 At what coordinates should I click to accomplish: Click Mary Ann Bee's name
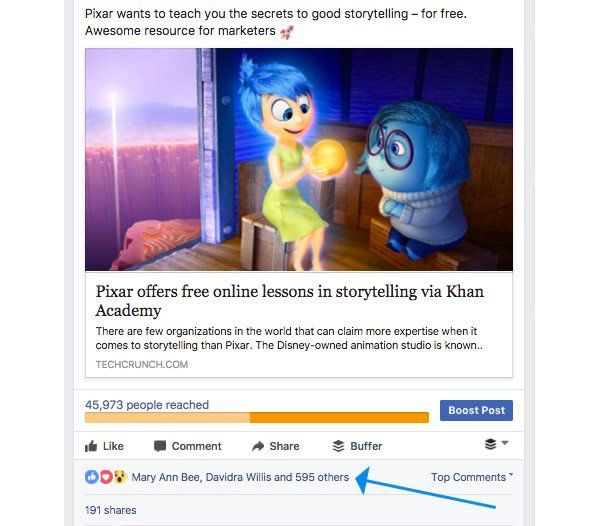[165, 477]
